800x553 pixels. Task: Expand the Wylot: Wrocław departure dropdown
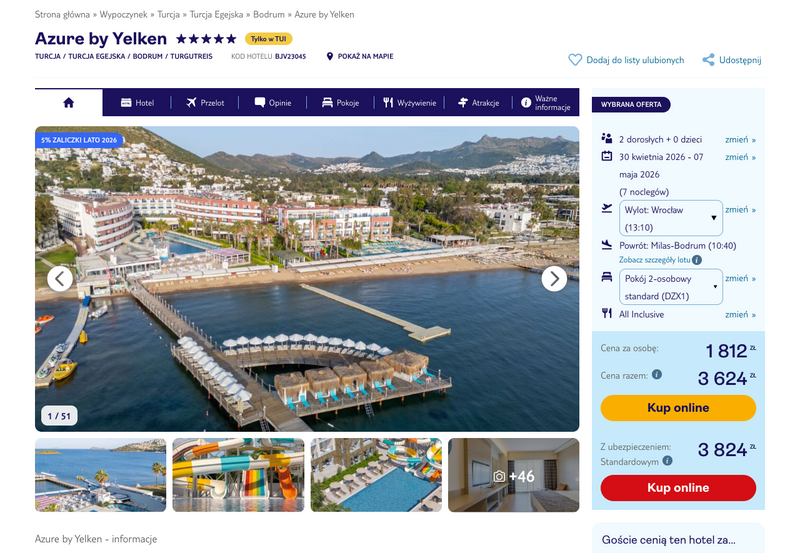(x=670, y=218)
